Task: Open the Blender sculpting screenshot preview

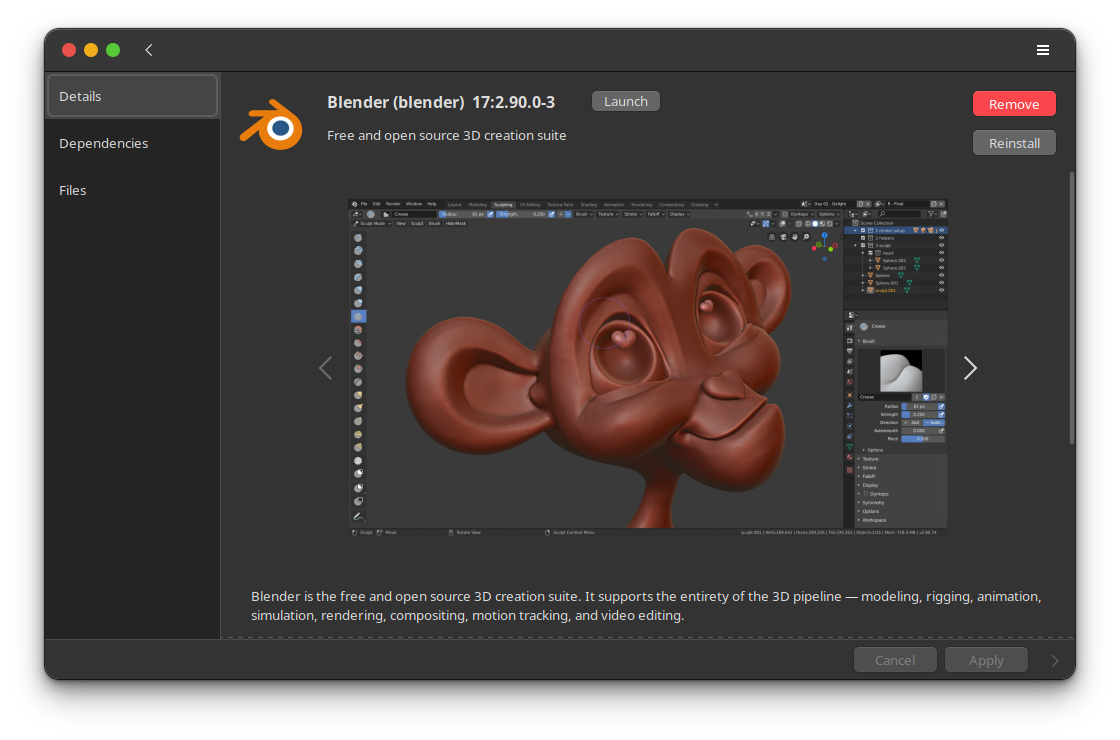Action: point(648,368)
